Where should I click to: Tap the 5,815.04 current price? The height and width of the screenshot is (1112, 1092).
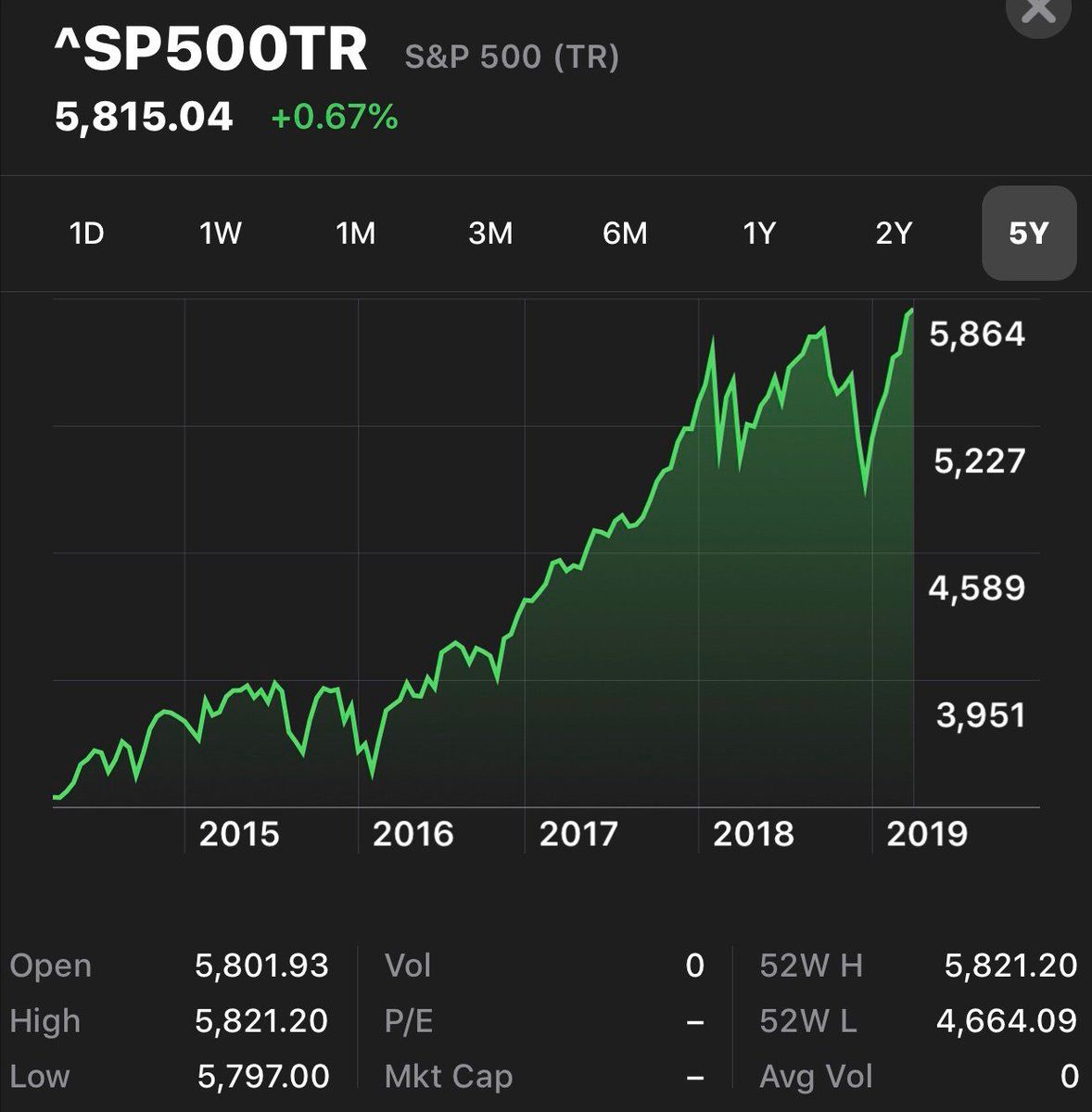(x=144, y=118)
